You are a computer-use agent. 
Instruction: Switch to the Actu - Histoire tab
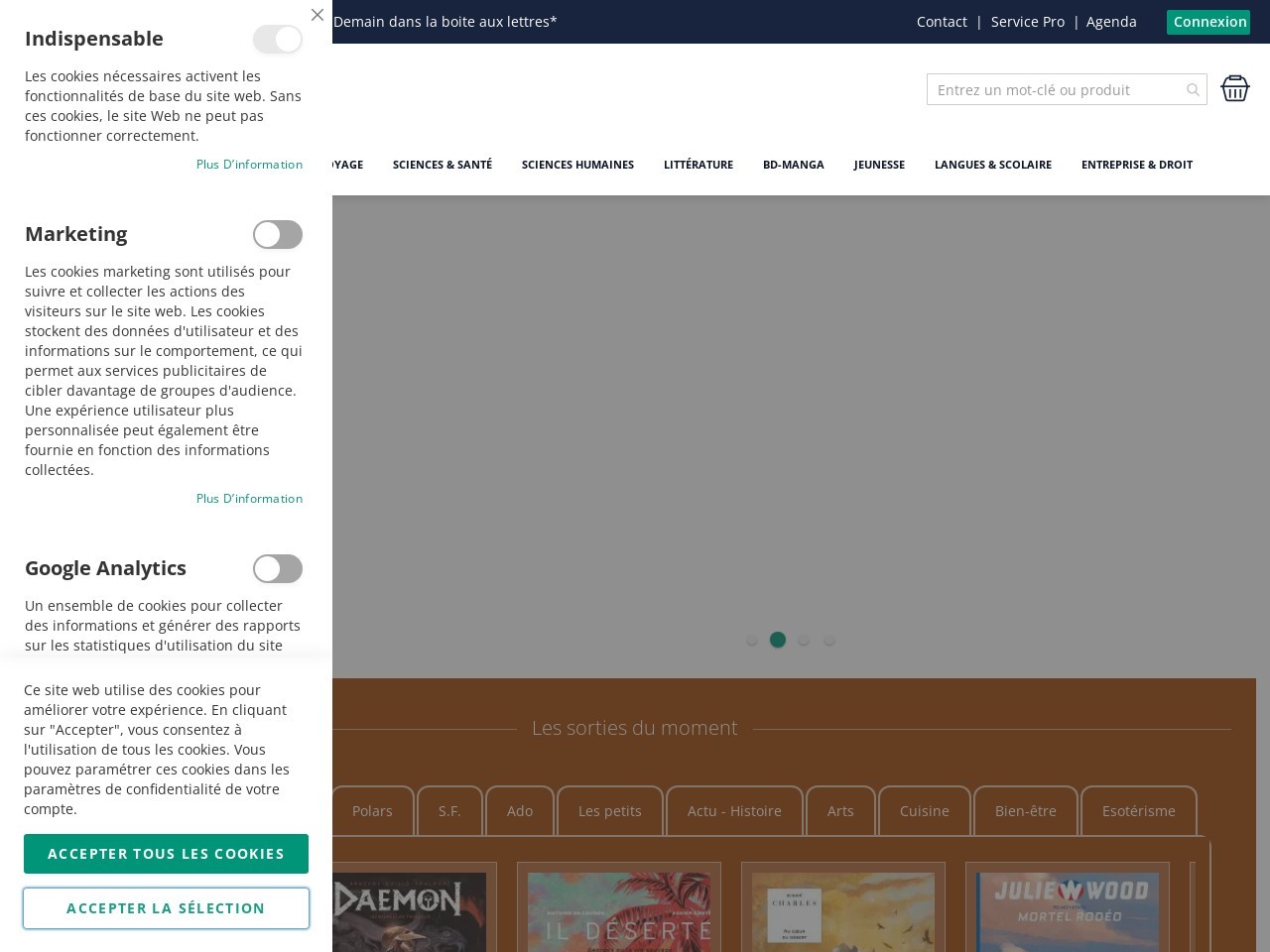pos(734,811)
